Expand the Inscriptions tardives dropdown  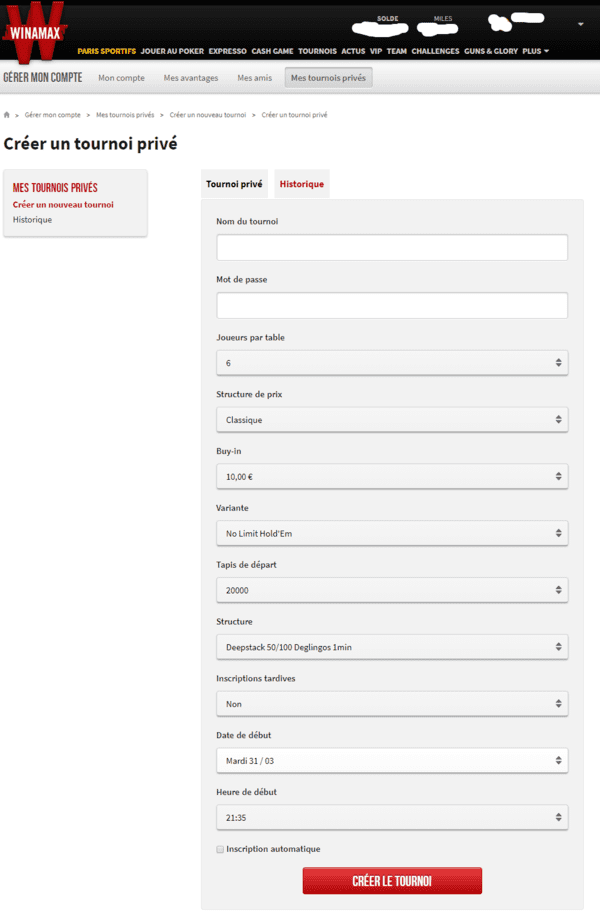392,704
